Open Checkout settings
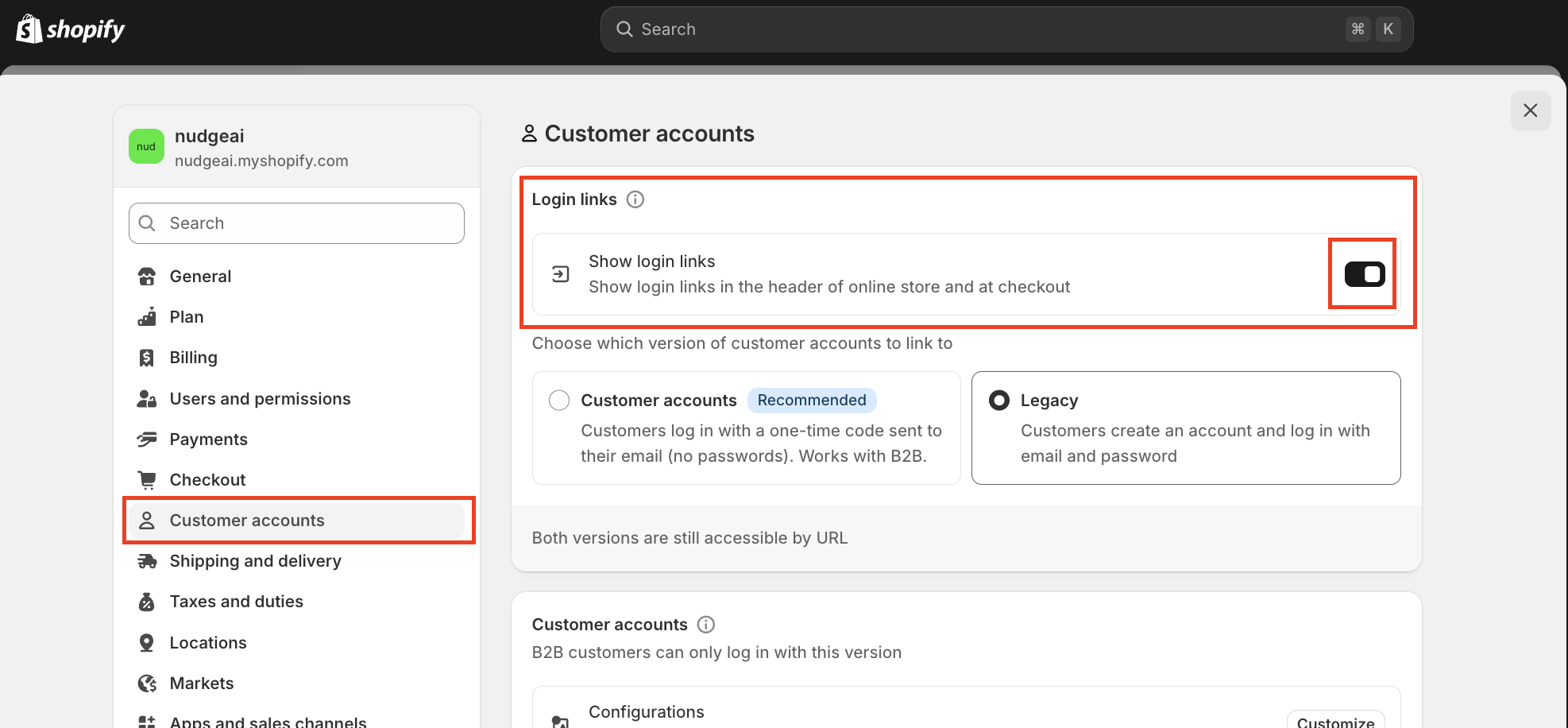This screenshot has height=728, width=1568. [x=297, y=480]
